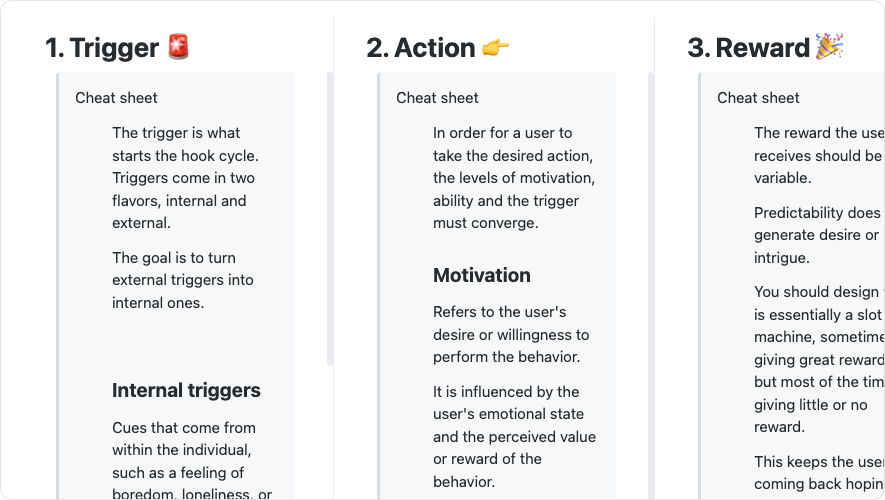Image resolution: width=885 pixels, height=500 pixels.
Task: Click the Cheat sheet label under Reward
Action: (758, 98)
